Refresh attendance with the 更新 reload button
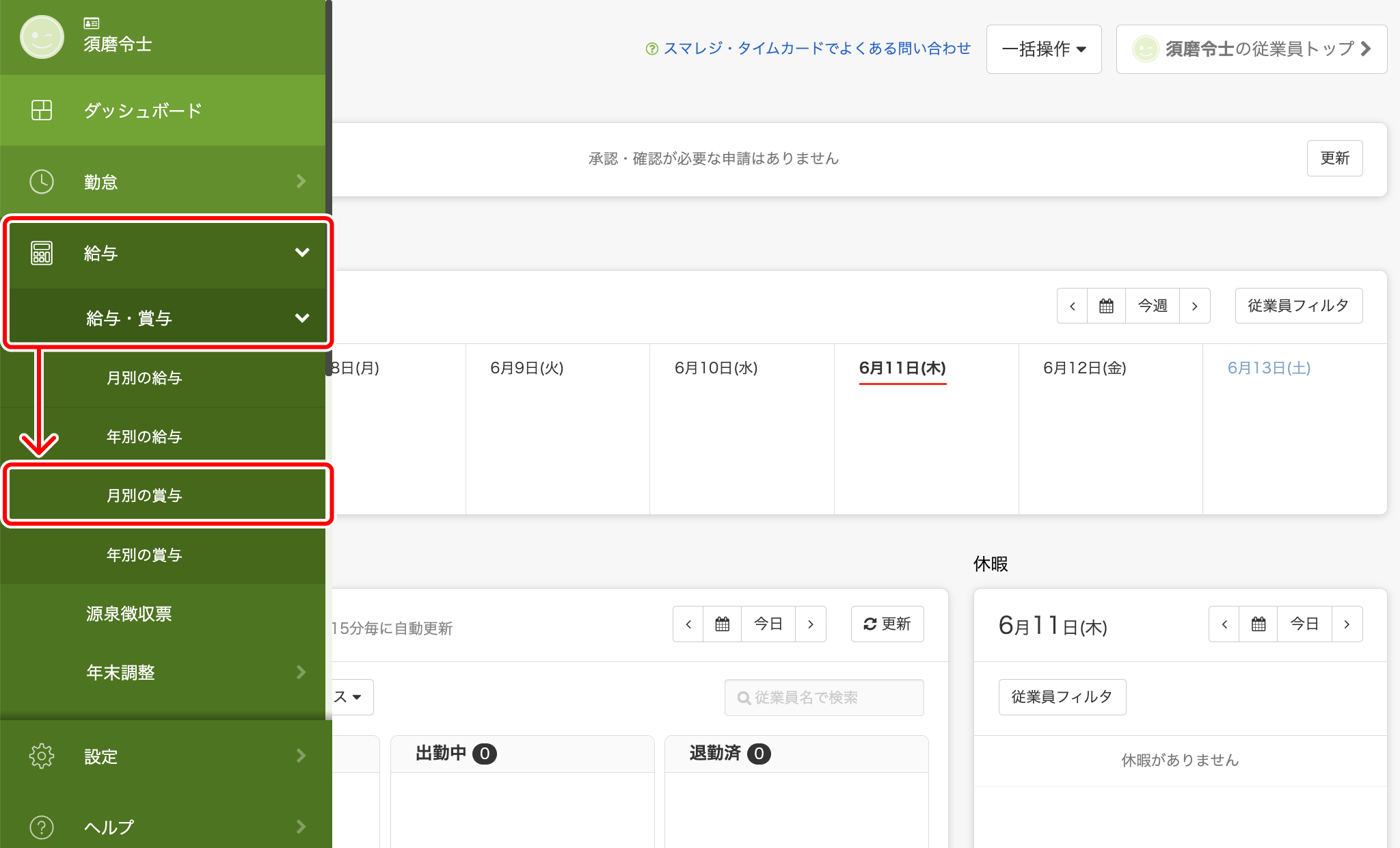1400x848 pixels. 887,624
